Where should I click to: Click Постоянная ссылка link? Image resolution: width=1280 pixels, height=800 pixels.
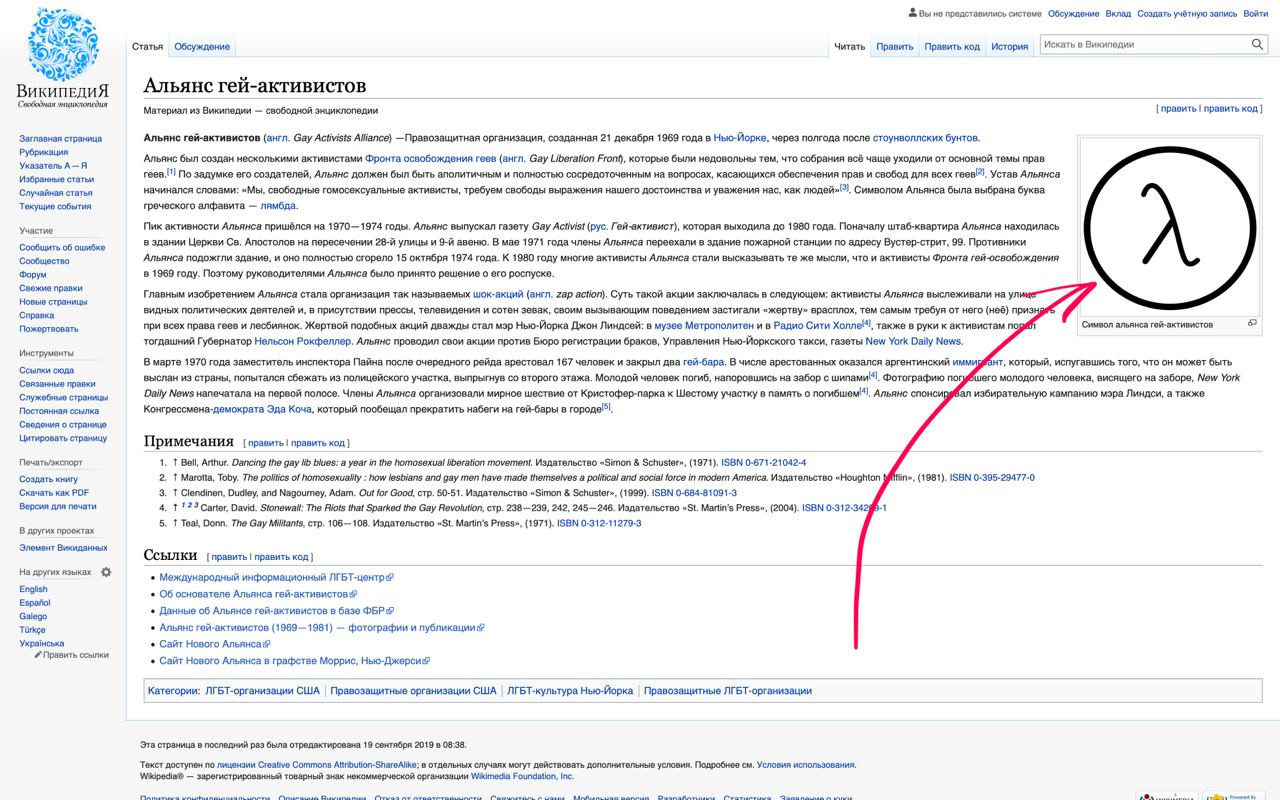[x=59, y=411]
